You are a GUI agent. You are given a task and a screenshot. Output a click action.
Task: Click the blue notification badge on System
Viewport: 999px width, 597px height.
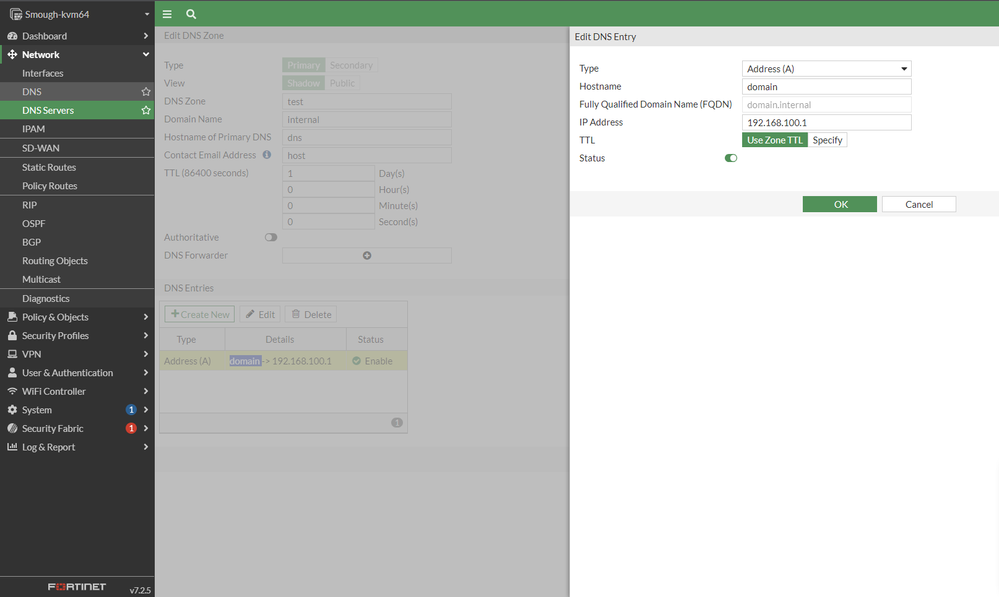[x=131, y=410]
